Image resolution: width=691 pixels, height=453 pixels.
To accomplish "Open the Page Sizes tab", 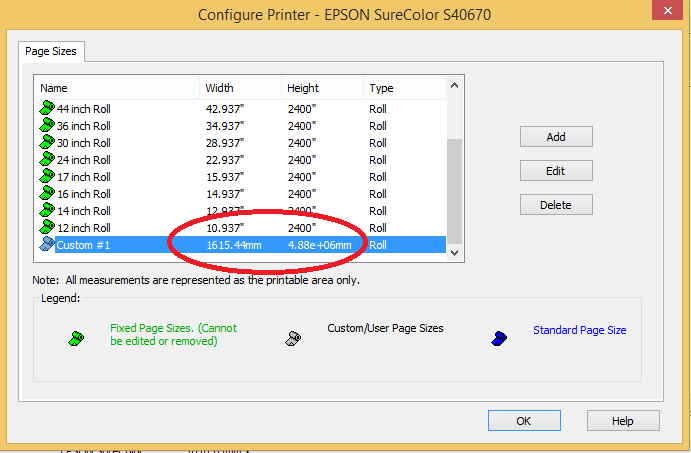I will pyautogui.click(x=51, y=50).
